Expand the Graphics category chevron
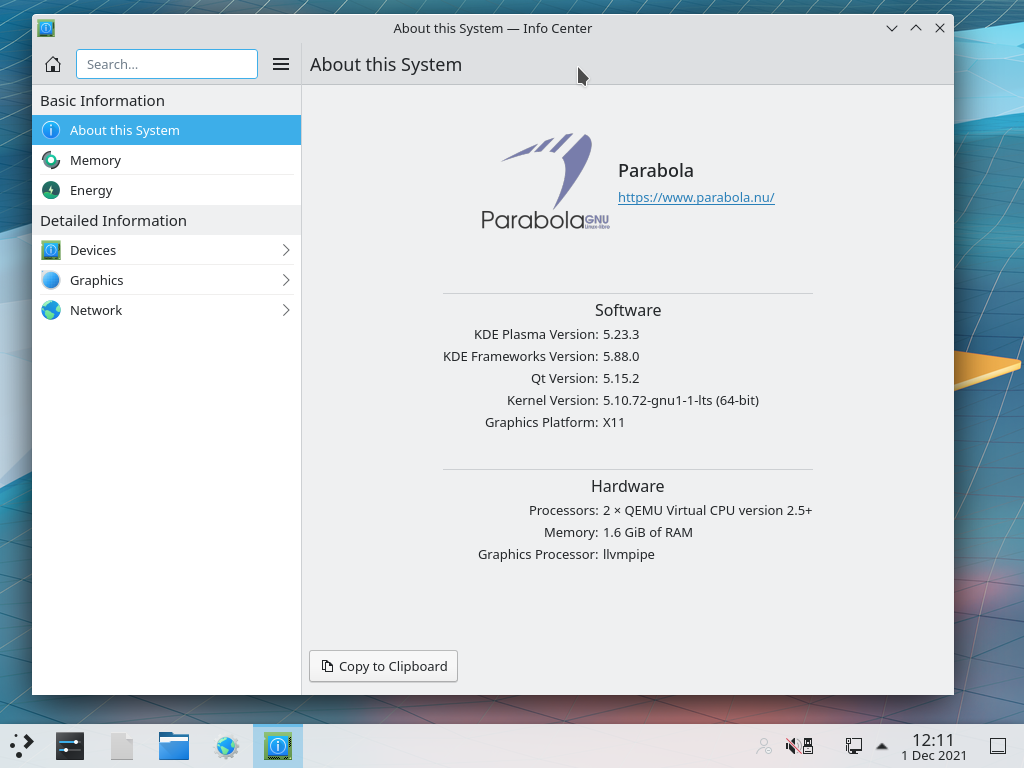The width and height of the screenshot is (1024, 768). point(285,280)
